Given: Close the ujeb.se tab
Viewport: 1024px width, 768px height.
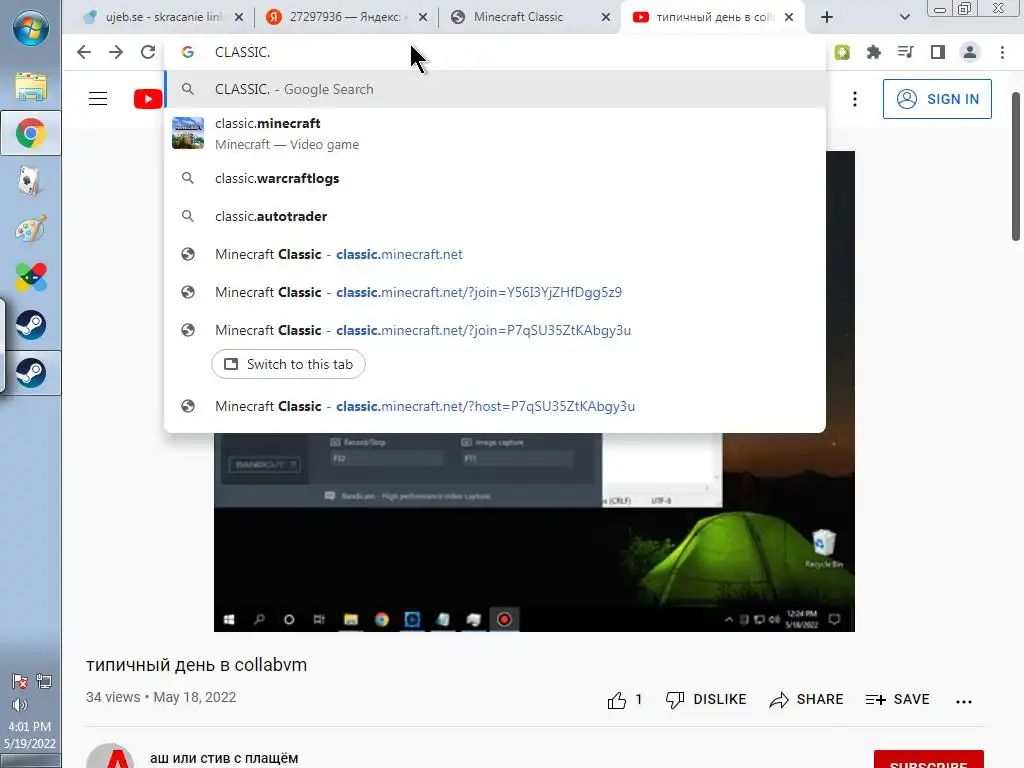Looking at the screenshot, I should (239, 18).
